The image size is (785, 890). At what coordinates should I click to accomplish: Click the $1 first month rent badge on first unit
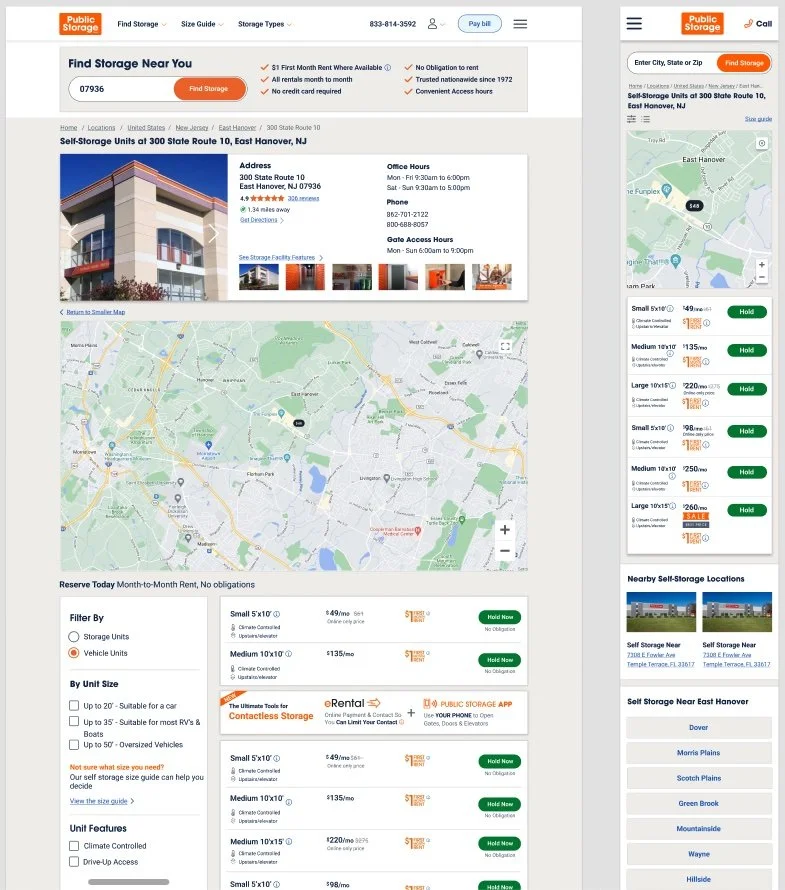coord(415,616)
